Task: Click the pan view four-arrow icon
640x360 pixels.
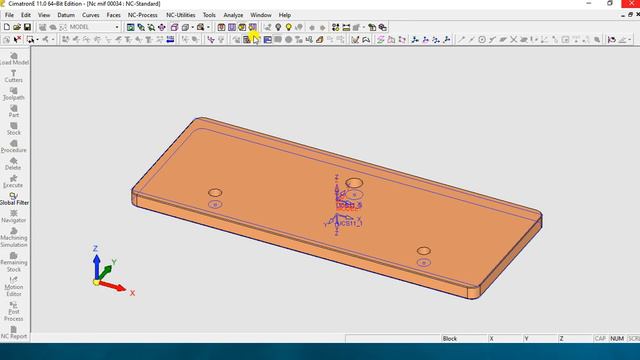Action: point(162,27)
